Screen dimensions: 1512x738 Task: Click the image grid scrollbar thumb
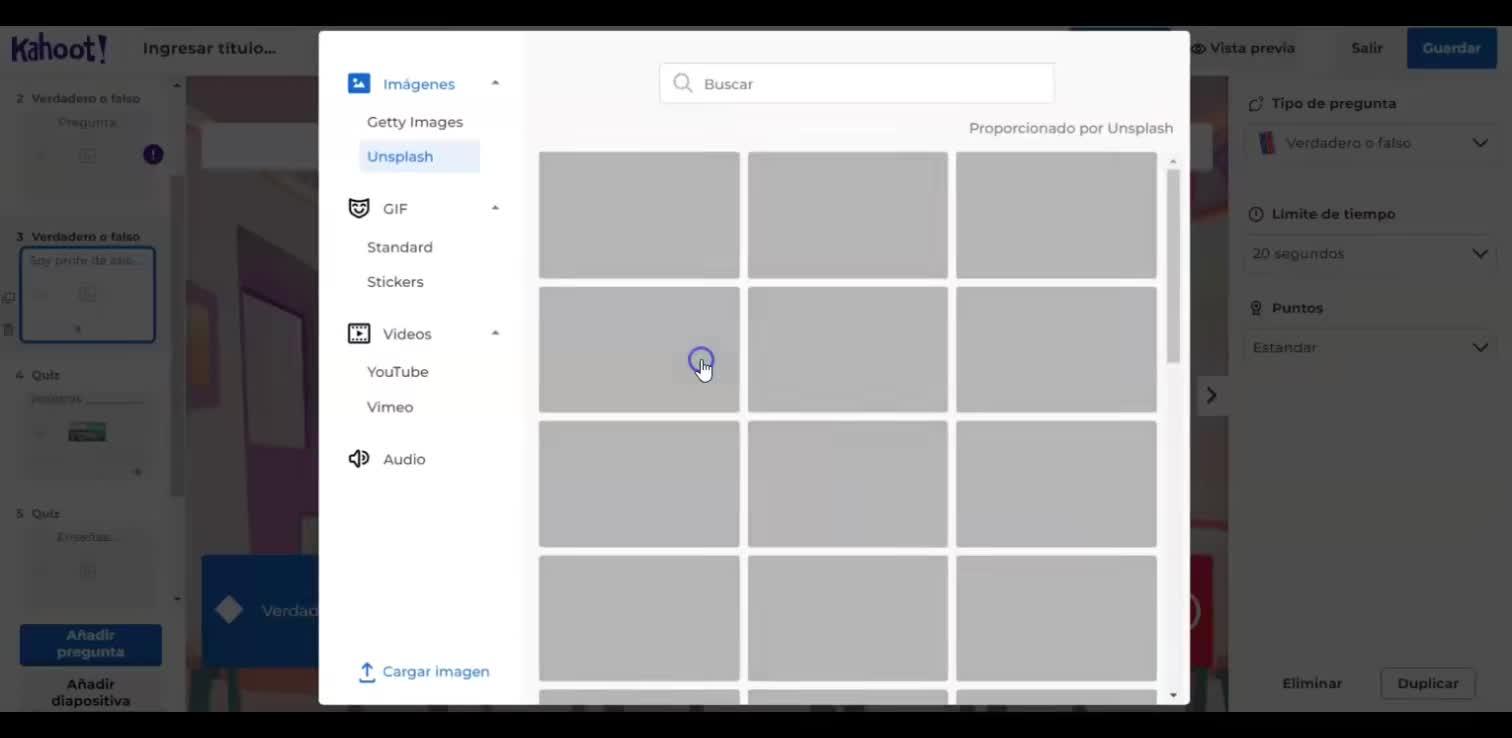pyautogui.click(x=1173, y=266)
